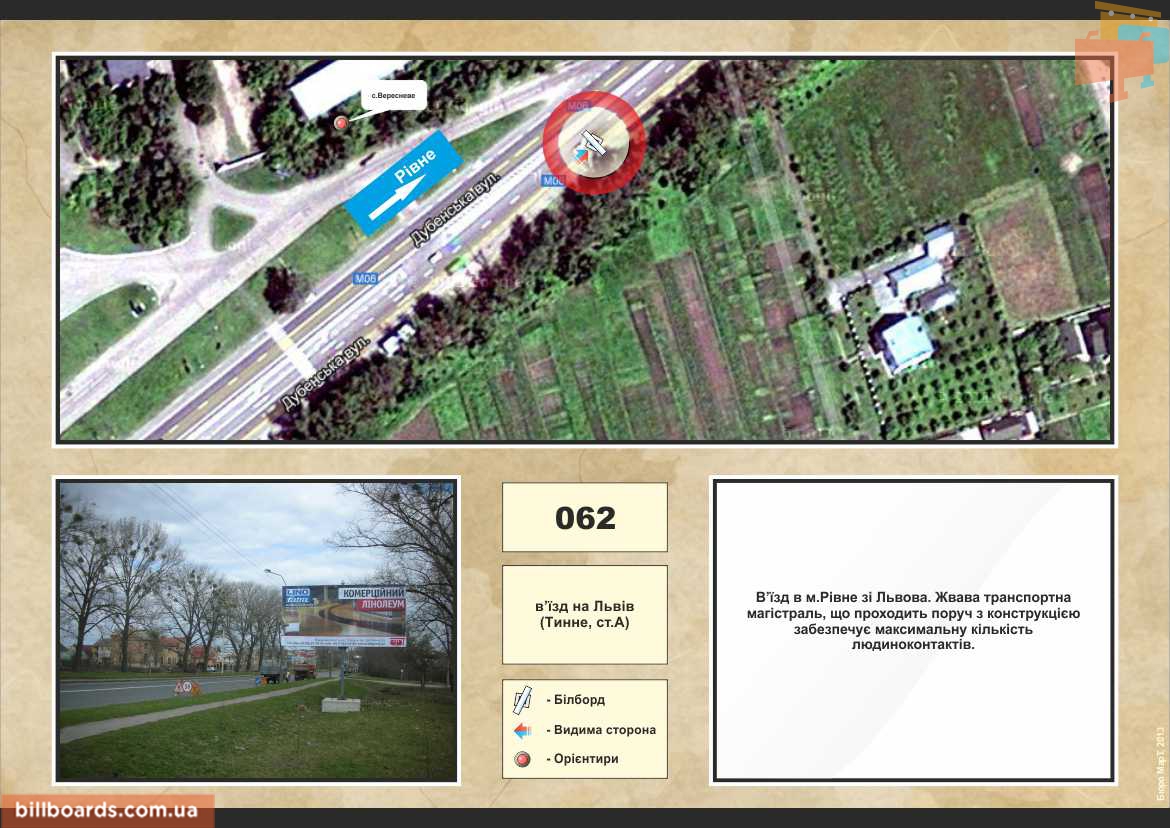Open the billboard street photo thumbnail
1170x828 pixels.
257,631
